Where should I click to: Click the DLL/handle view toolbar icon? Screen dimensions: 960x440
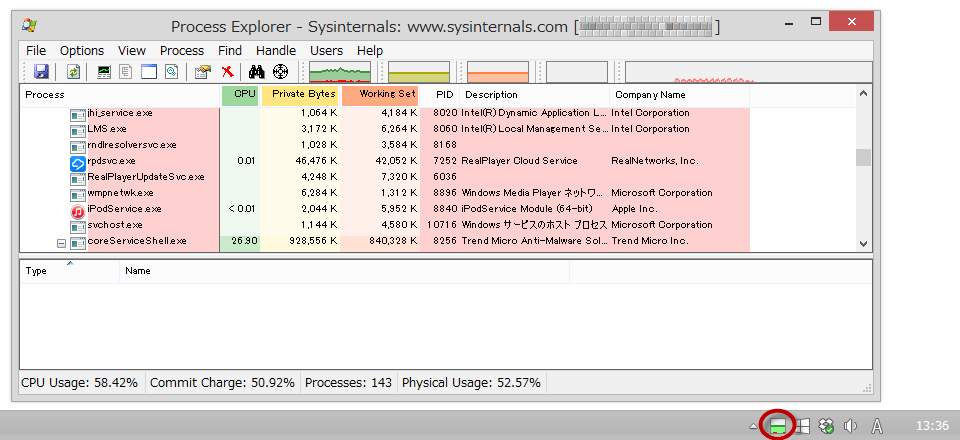click(172, 72)
